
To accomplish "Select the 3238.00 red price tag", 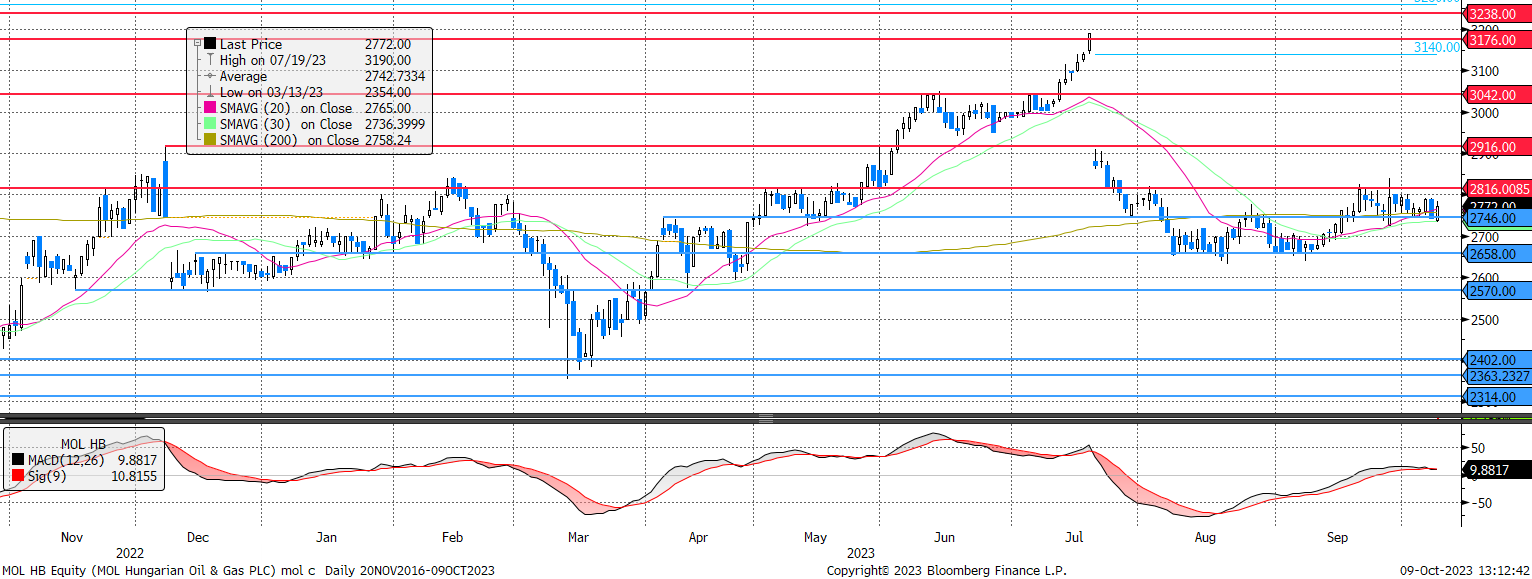I will click(x=1496, y=14).
